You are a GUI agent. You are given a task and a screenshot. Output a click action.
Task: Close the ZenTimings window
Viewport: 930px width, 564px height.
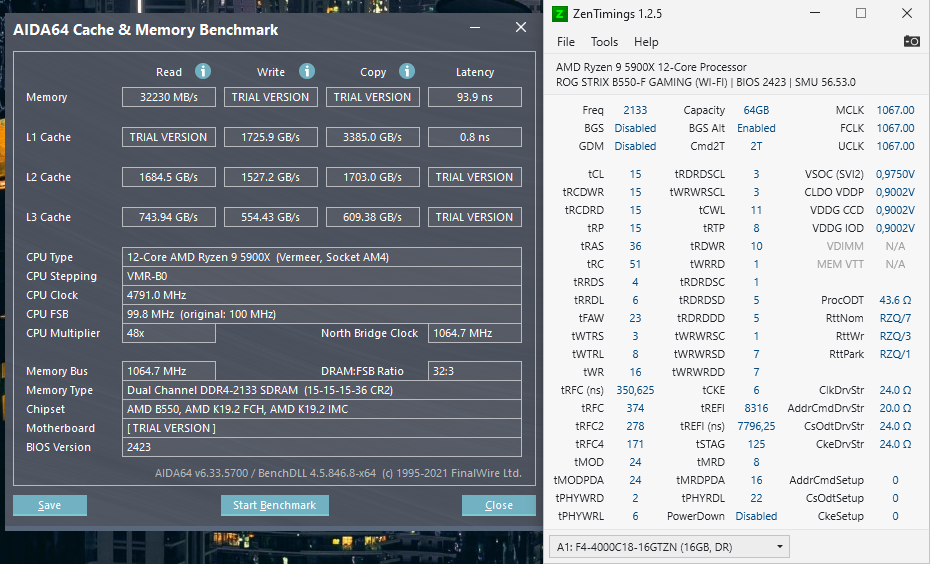pyautogui.click(x=907, y=13)
